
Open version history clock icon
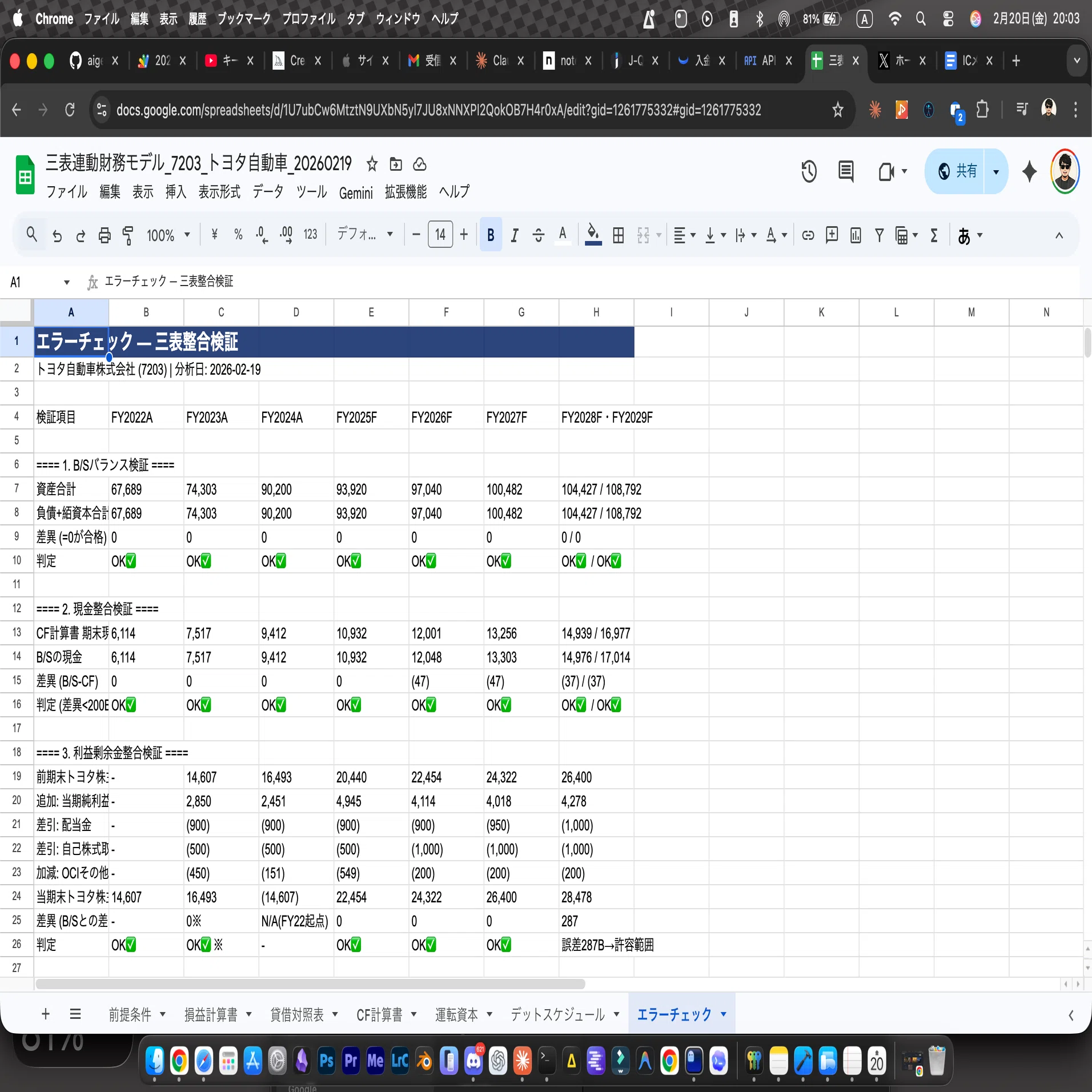[809, 171]
